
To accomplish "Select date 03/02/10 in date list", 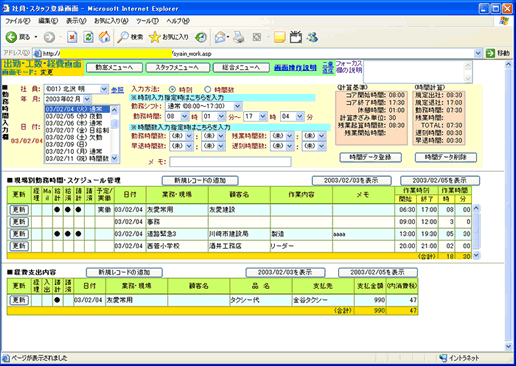I will (x=77, y=151).
